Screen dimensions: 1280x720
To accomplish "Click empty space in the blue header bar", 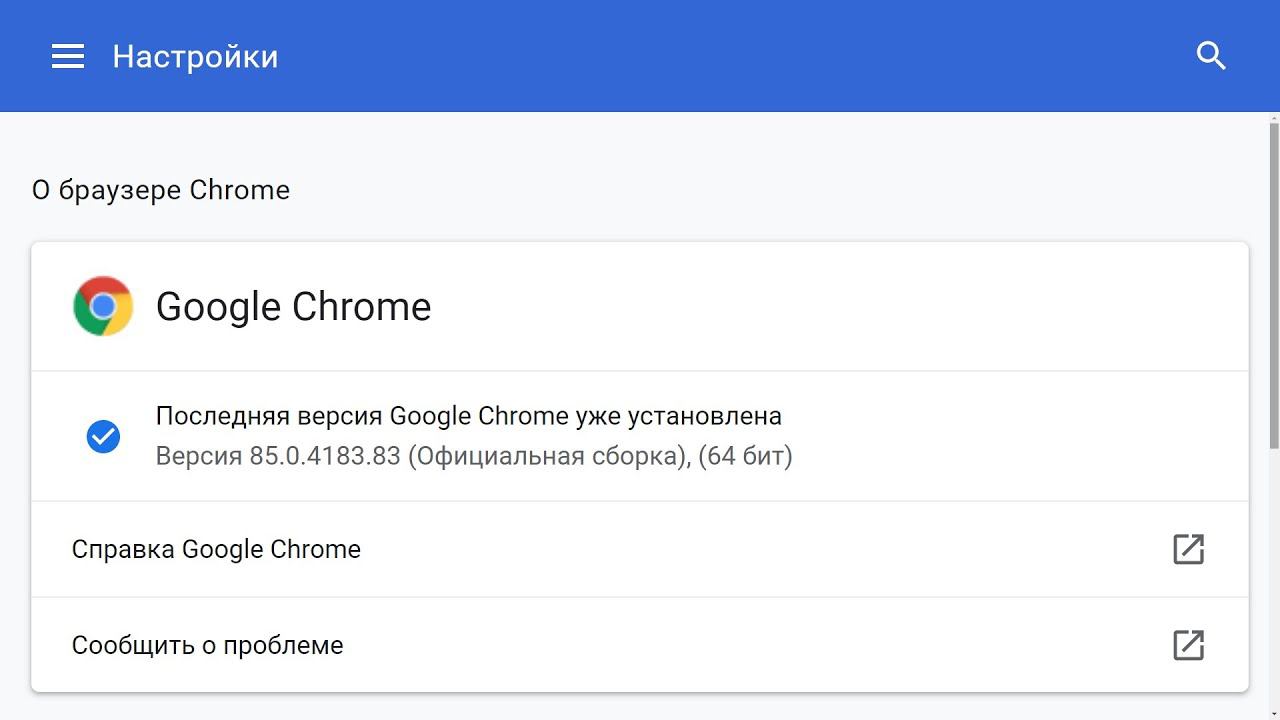I will pyautogui.click(x=700, y=56).
